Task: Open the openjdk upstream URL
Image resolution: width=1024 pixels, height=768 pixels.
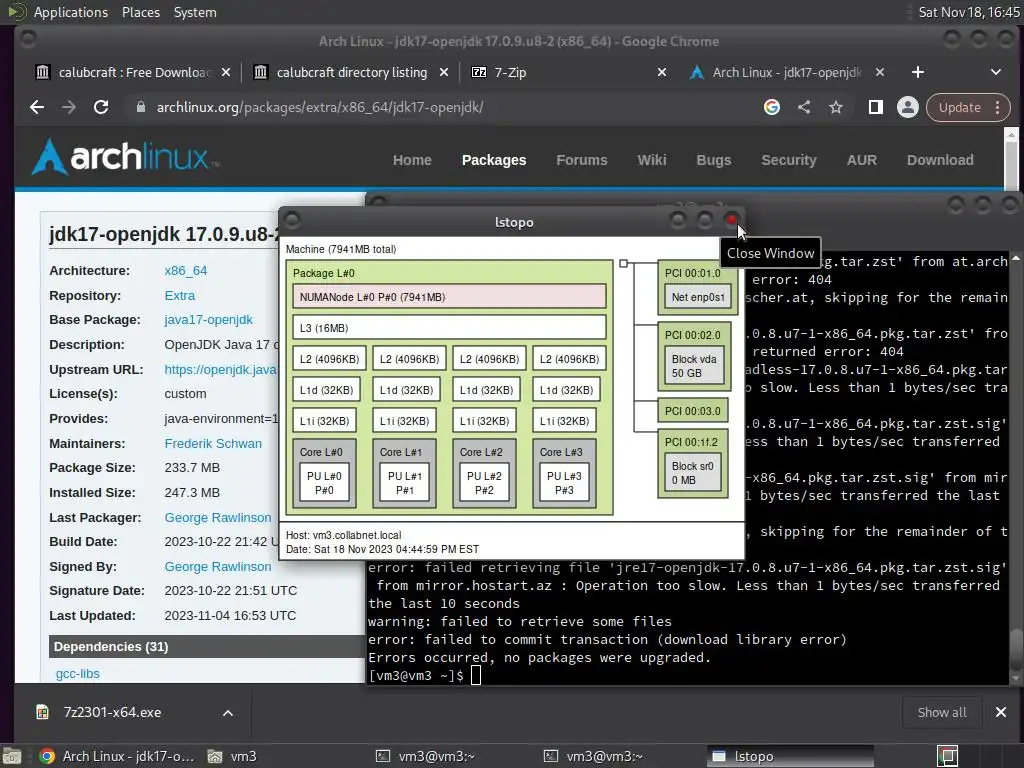Action: (x=221, y=370)
